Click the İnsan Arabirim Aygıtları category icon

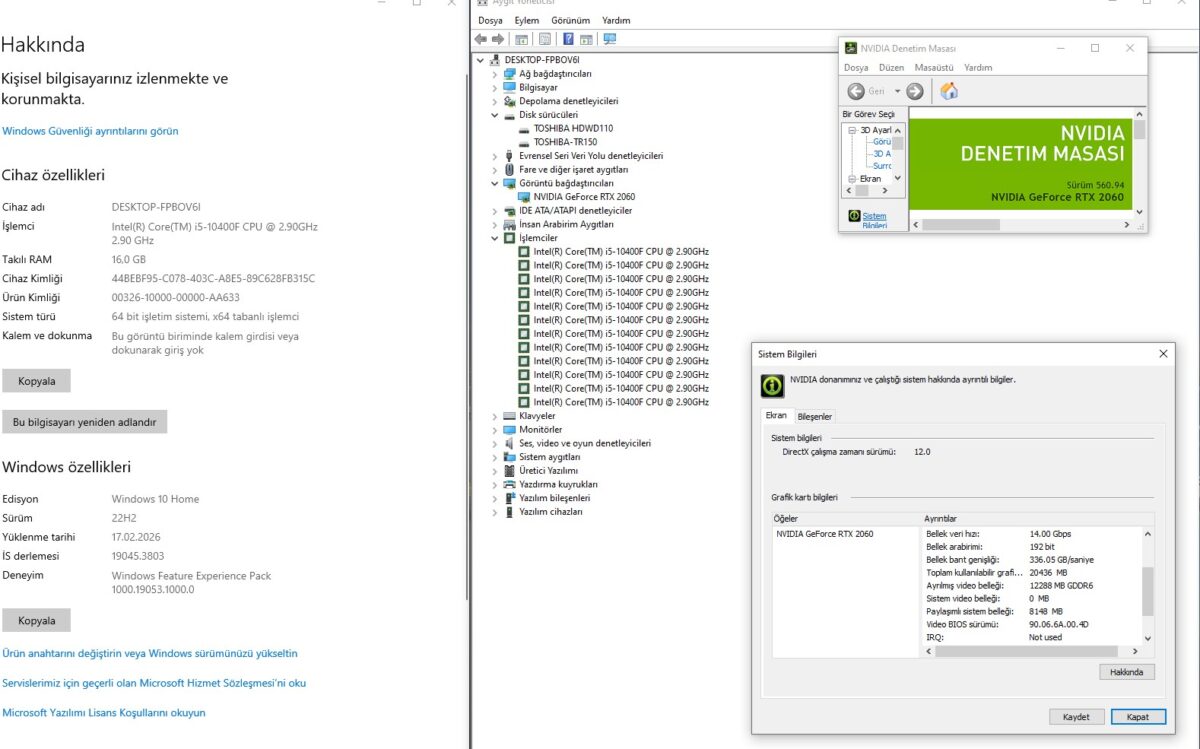510,225
